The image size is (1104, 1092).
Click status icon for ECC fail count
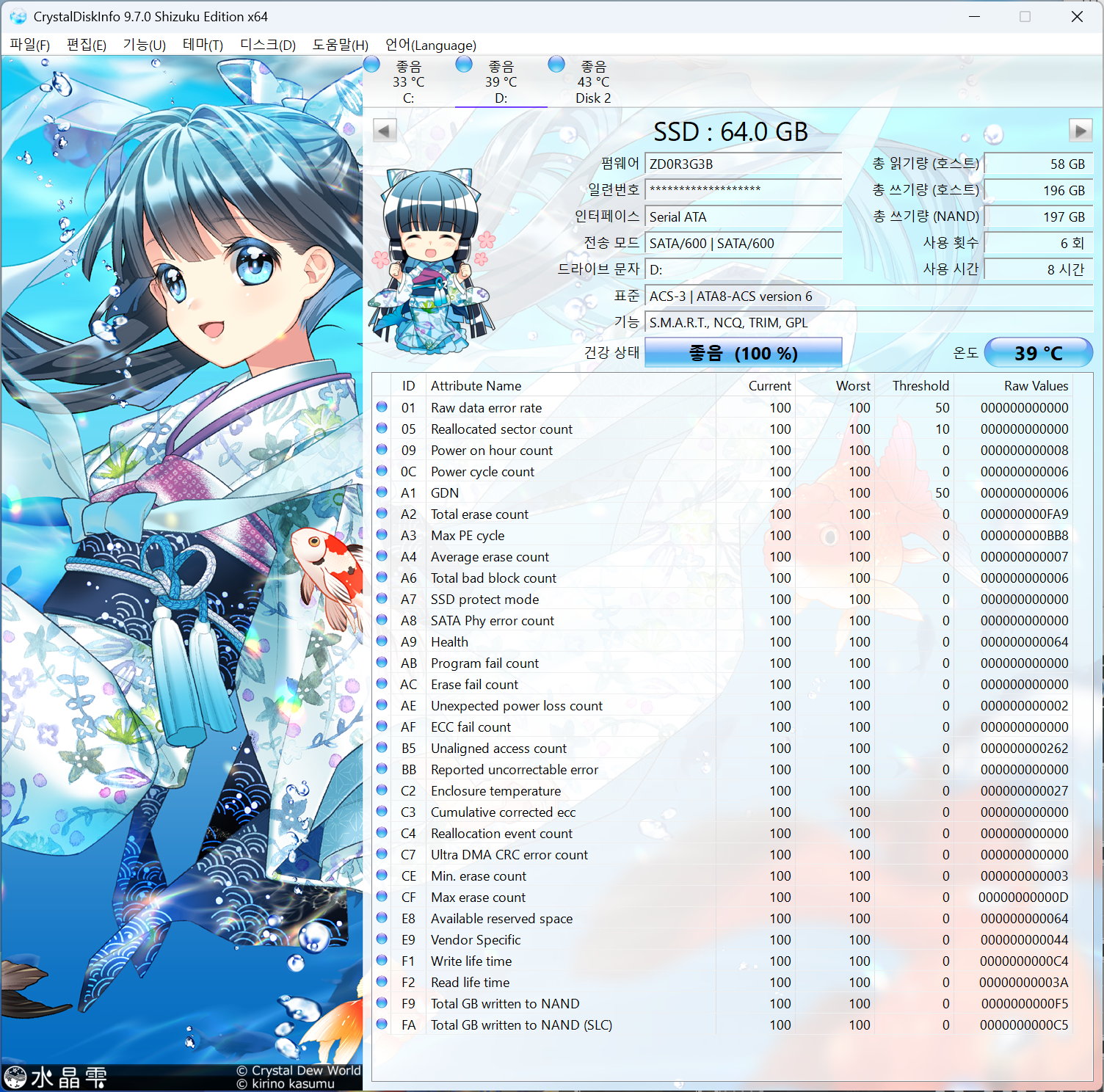point(382,726)
